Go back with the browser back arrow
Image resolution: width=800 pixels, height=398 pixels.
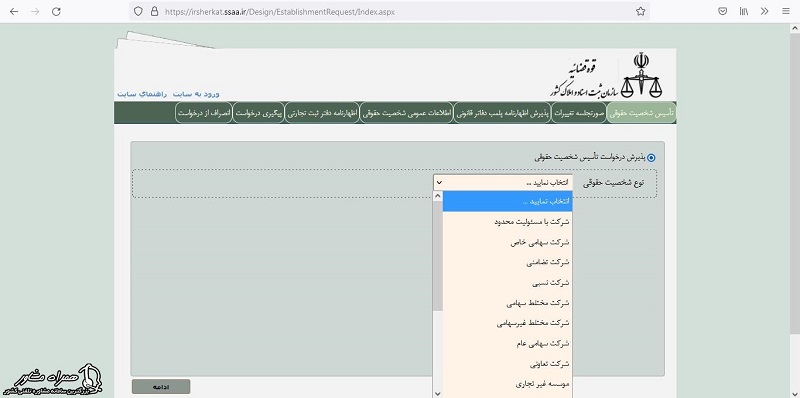point(14,11)
